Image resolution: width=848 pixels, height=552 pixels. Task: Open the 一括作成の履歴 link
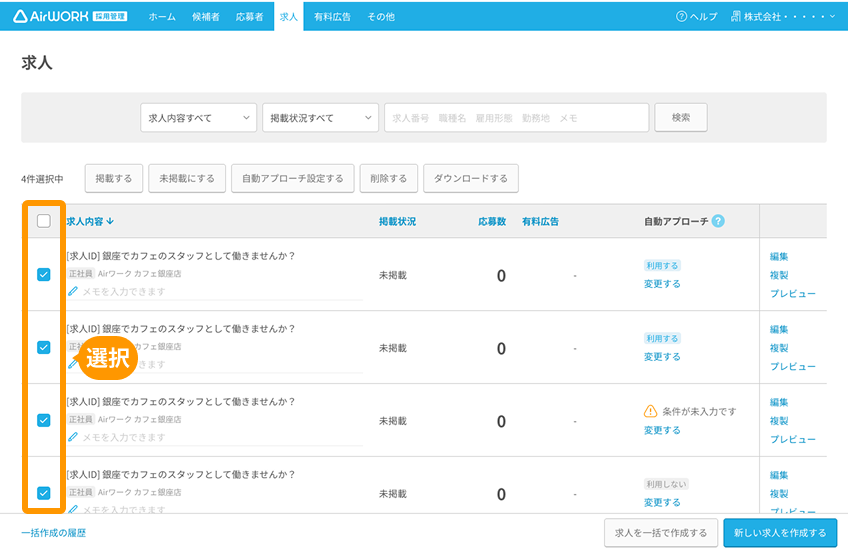tap(54, 533)
